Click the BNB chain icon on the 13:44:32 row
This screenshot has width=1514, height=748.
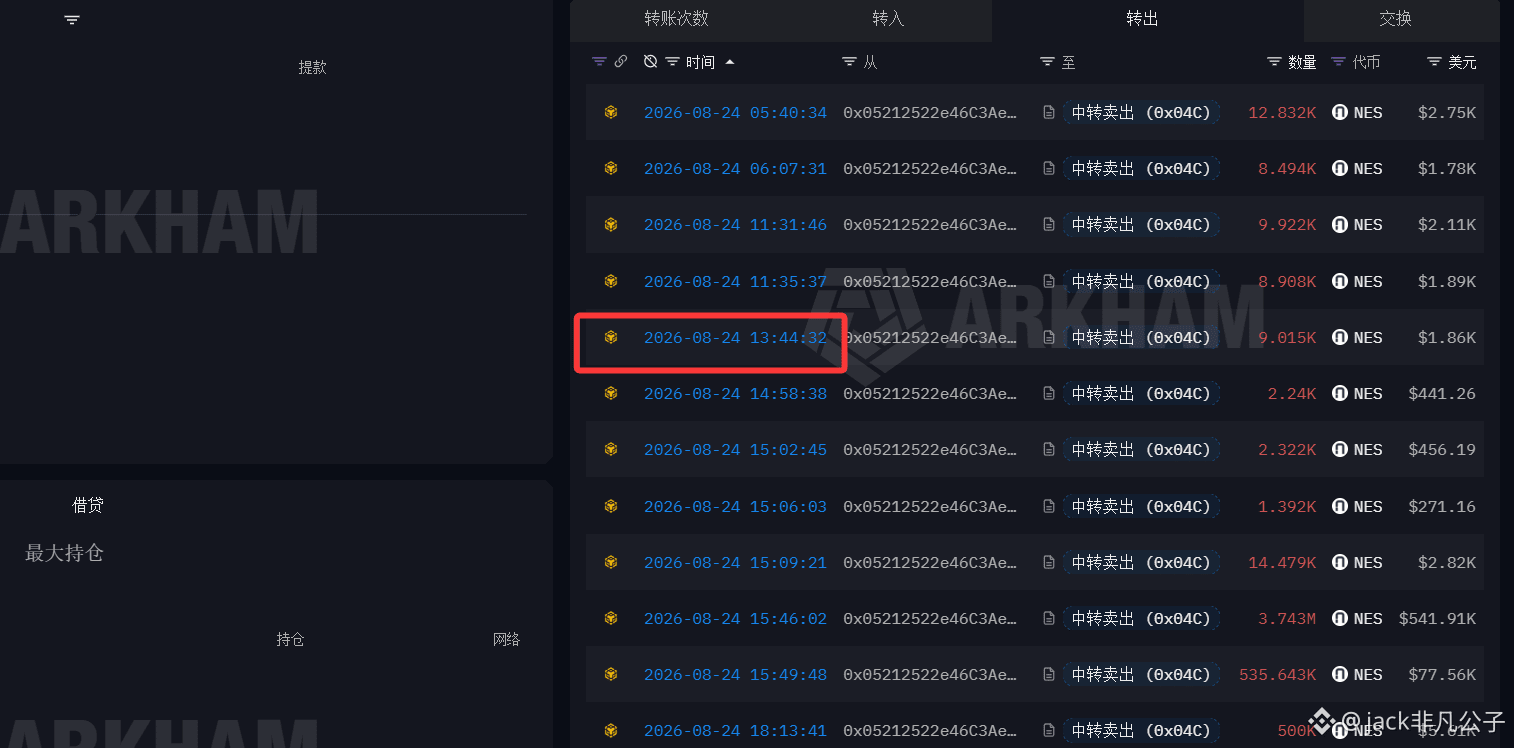click(x=611, y=338)
